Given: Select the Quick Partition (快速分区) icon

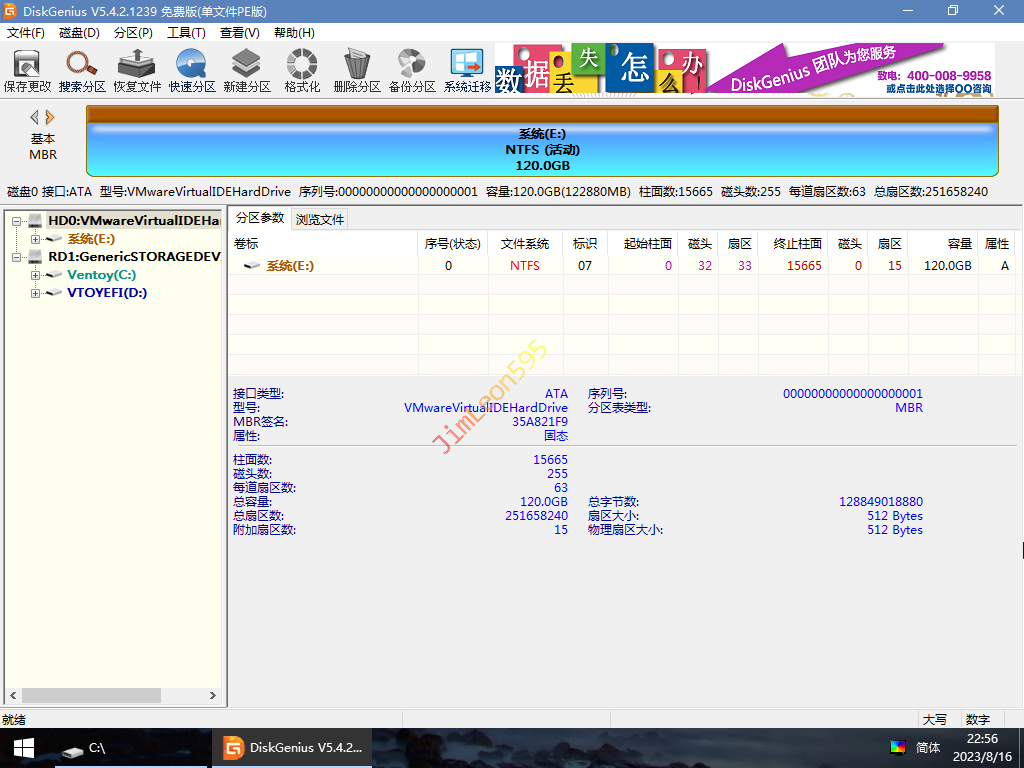Looking at the screenshot, I should coord(192,70).
